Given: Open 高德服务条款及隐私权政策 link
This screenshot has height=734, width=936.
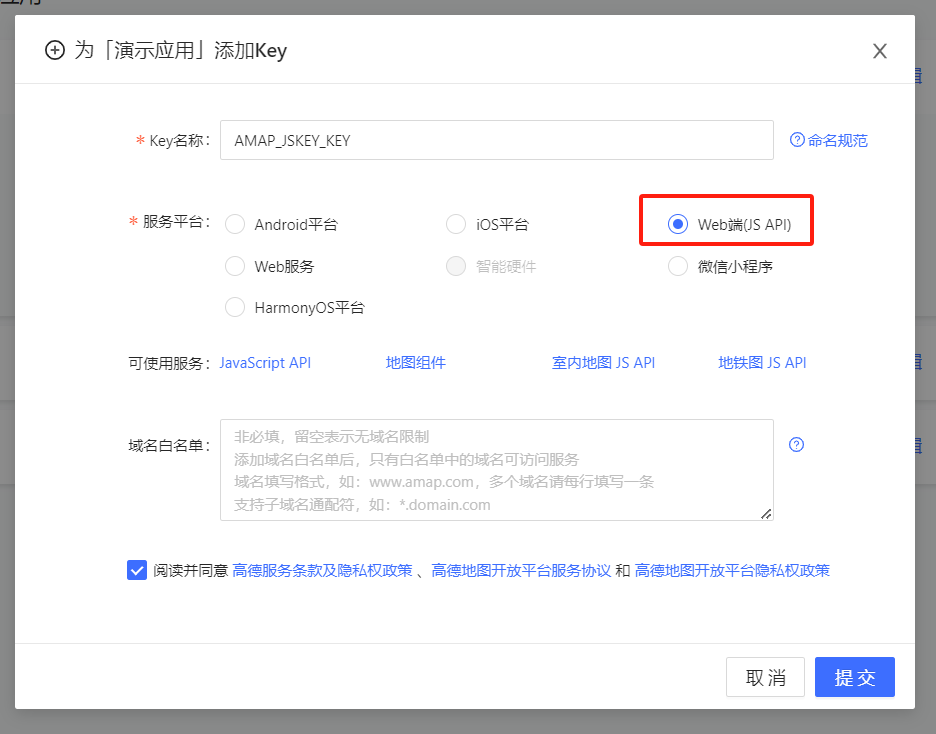Looking at the screenshot, I should (322, 570).
